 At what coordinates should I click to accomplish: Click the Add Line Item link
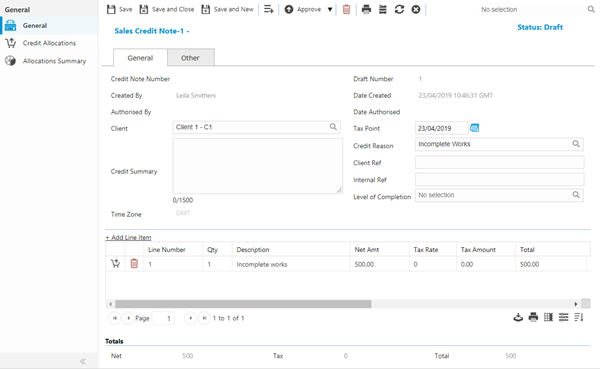pos(129,237)
